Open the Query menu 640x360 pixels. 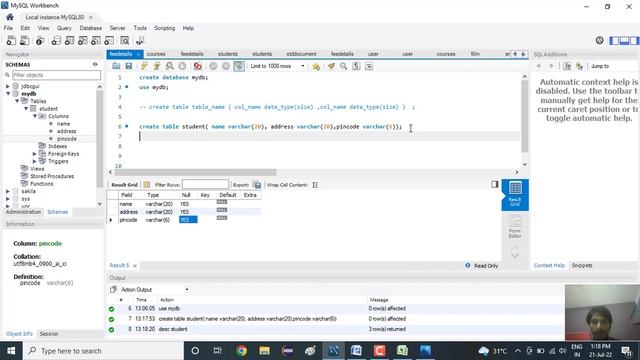pyautogui.click(x=64, y=28)
